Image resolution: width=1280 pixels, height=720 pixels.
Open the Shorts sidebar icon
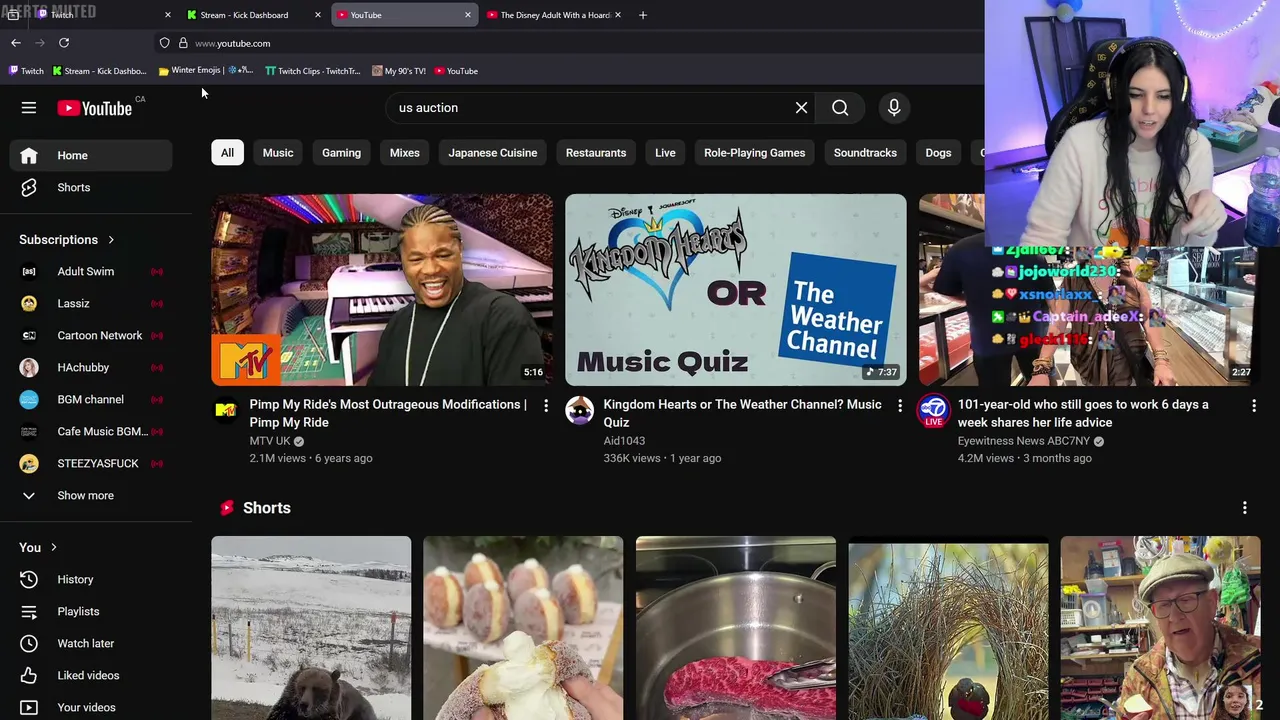click(x=29, y=187)
